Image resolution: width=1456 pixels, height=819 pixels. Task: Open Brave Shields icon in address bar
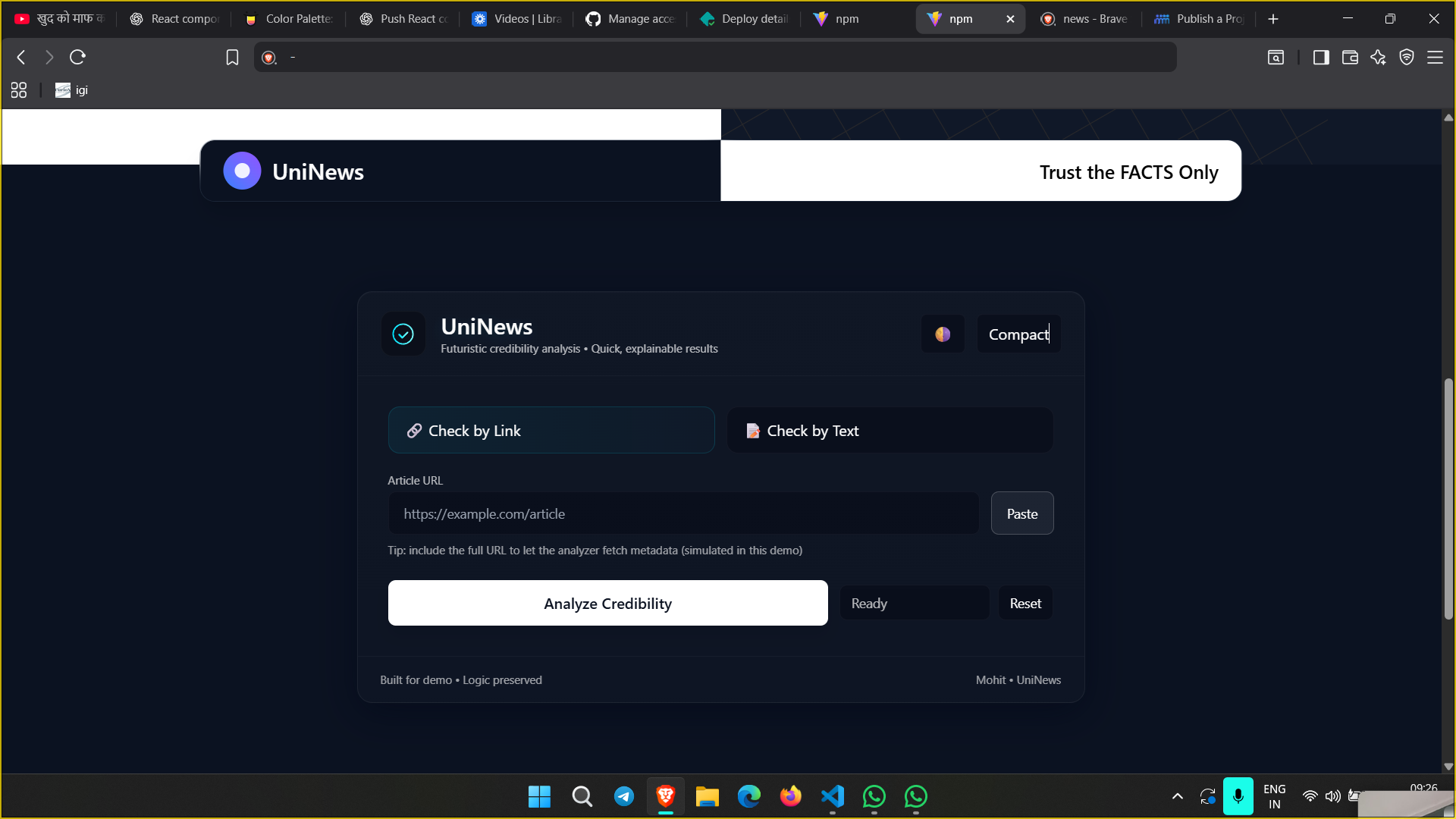coord(268,58)
